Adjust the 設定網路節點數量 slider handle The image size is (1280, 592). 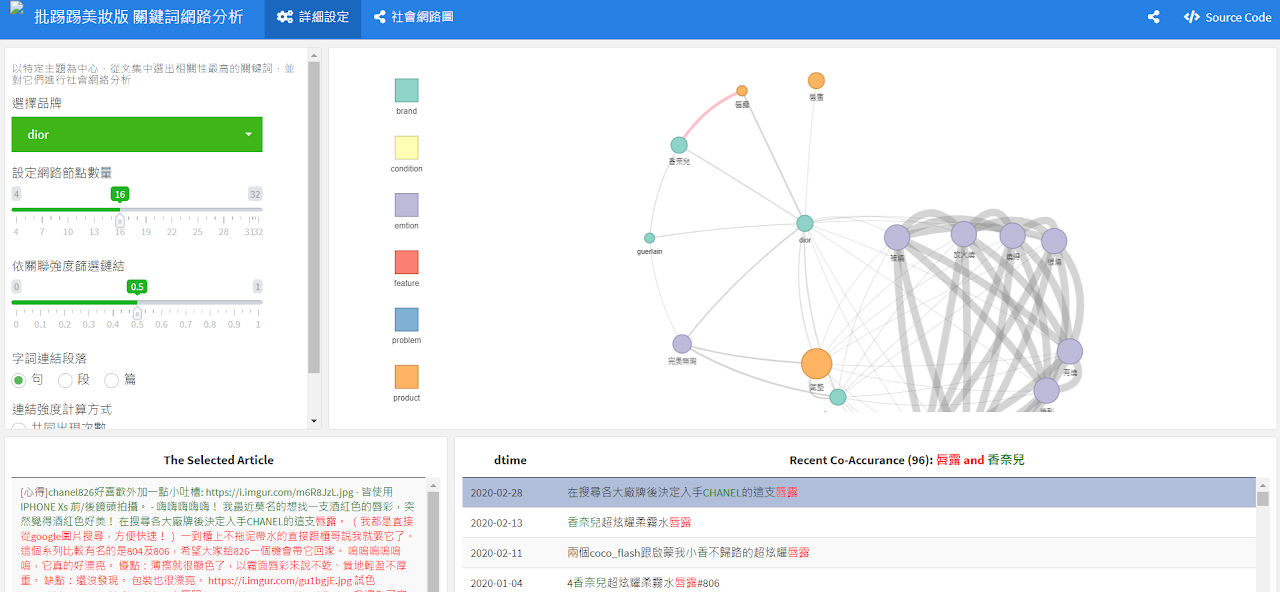120,220
